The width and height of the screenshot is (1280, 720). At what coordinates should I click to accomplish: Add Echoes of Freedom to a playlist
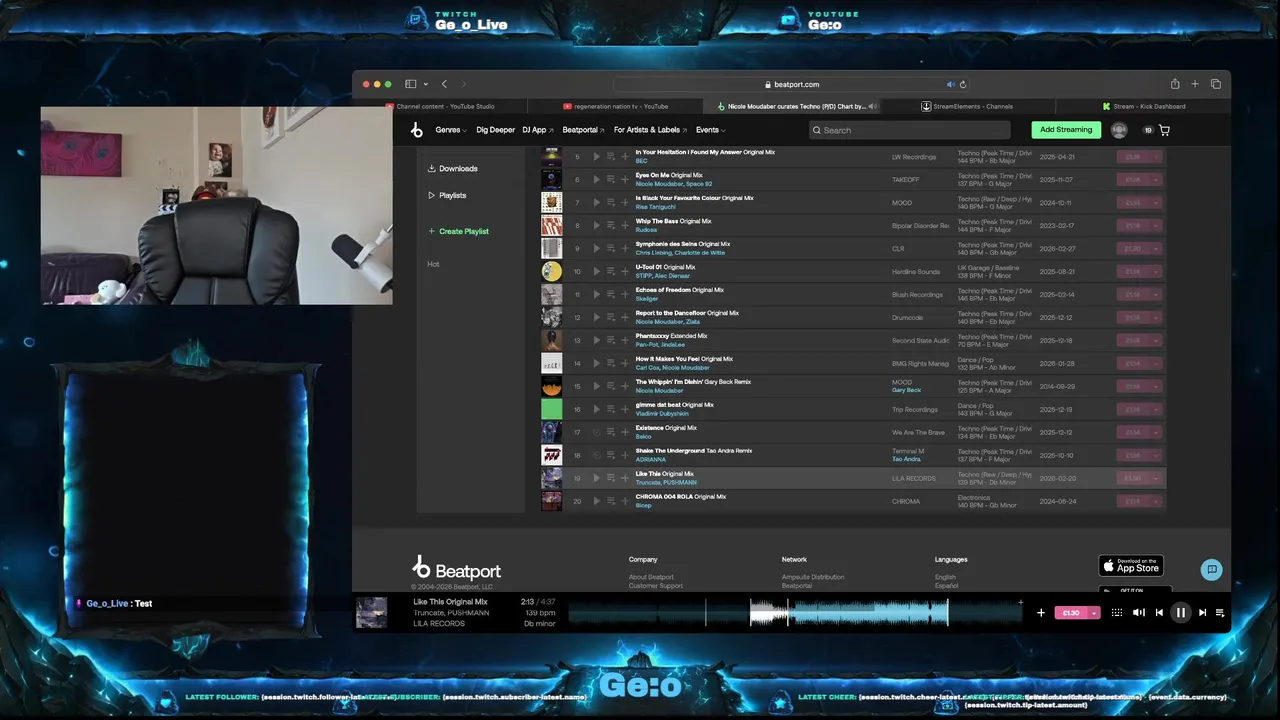tap(625, 294)
